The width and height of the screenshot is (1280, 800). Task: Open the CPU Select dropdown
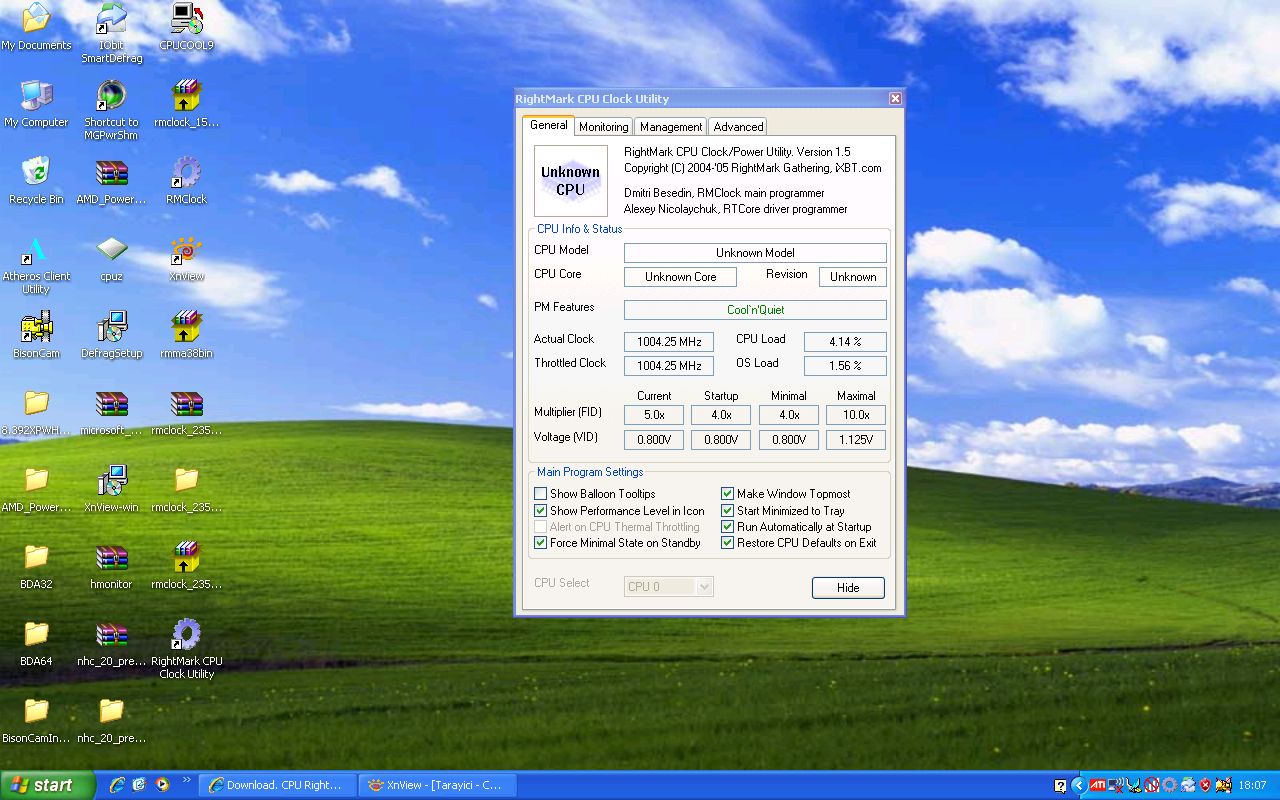[669, 587]
